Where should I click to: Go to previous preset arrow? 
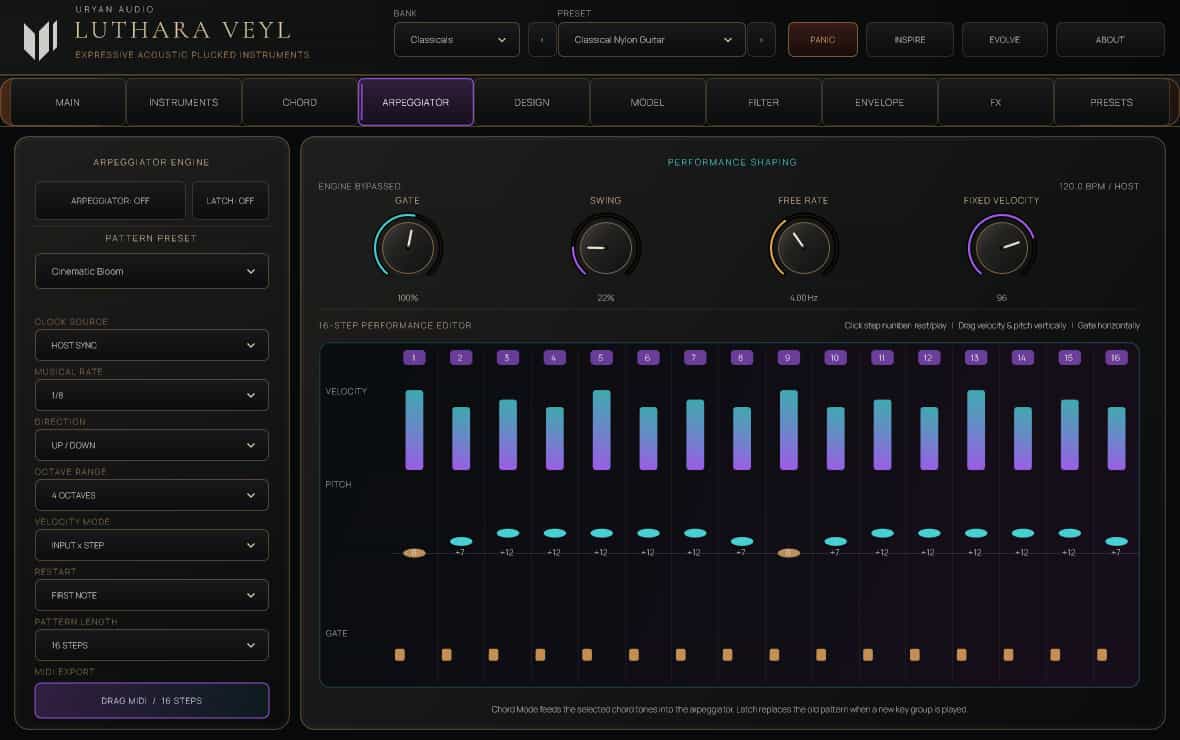tap(542, 40)
